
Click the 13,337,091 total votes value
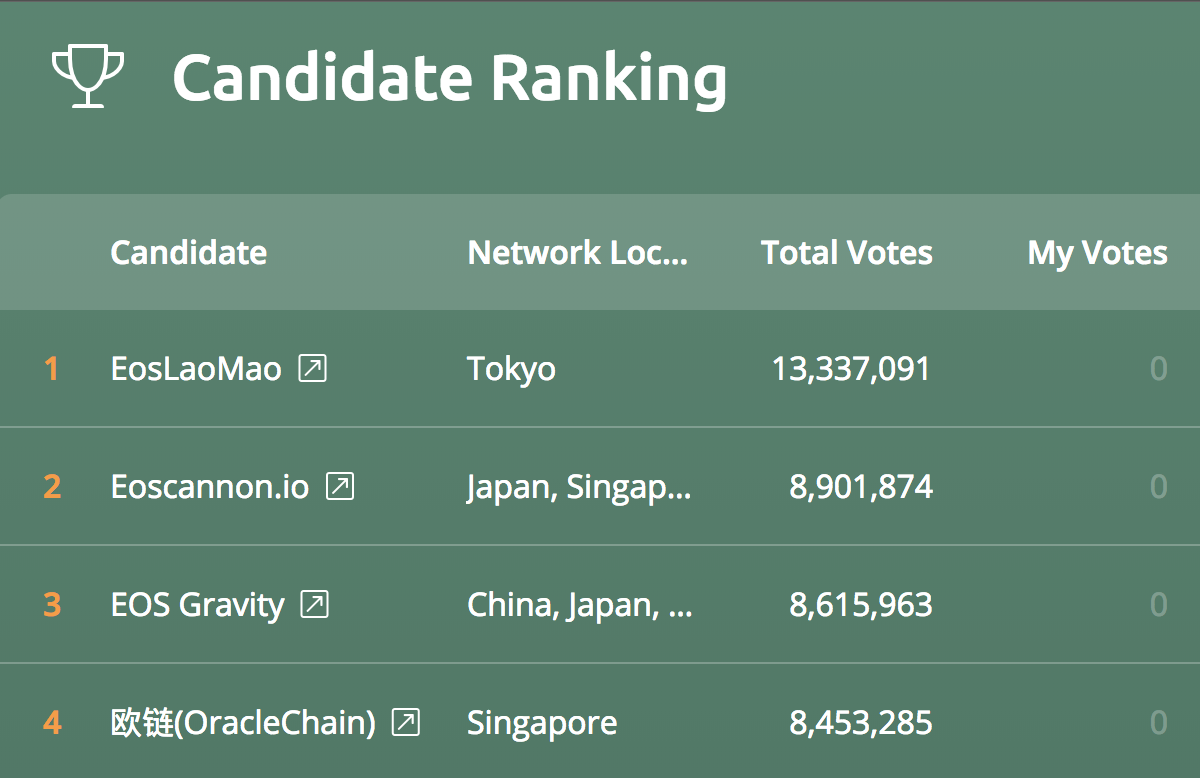[x=851, y=369]
